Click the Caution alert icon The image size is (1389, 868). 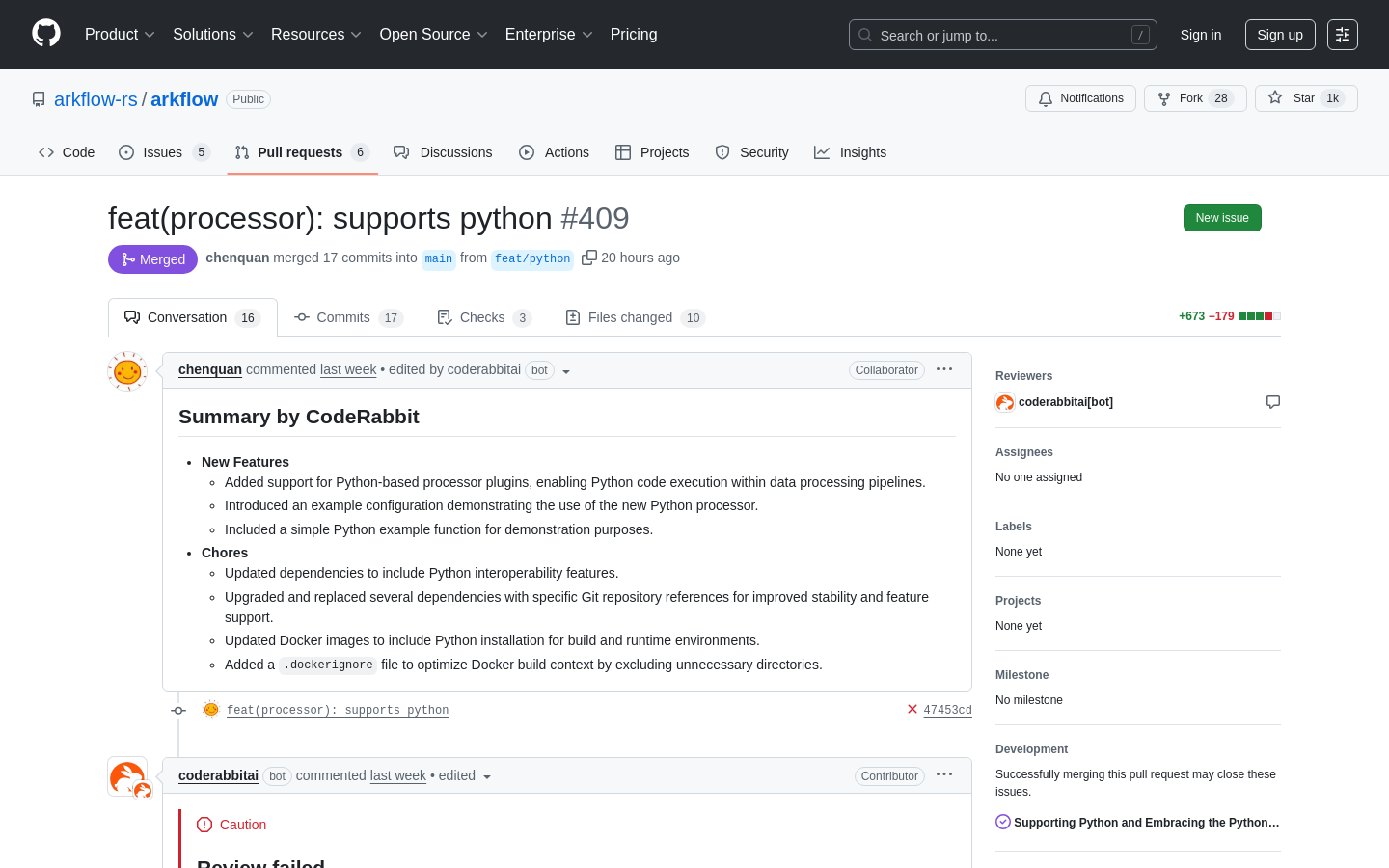coord(204,825)
